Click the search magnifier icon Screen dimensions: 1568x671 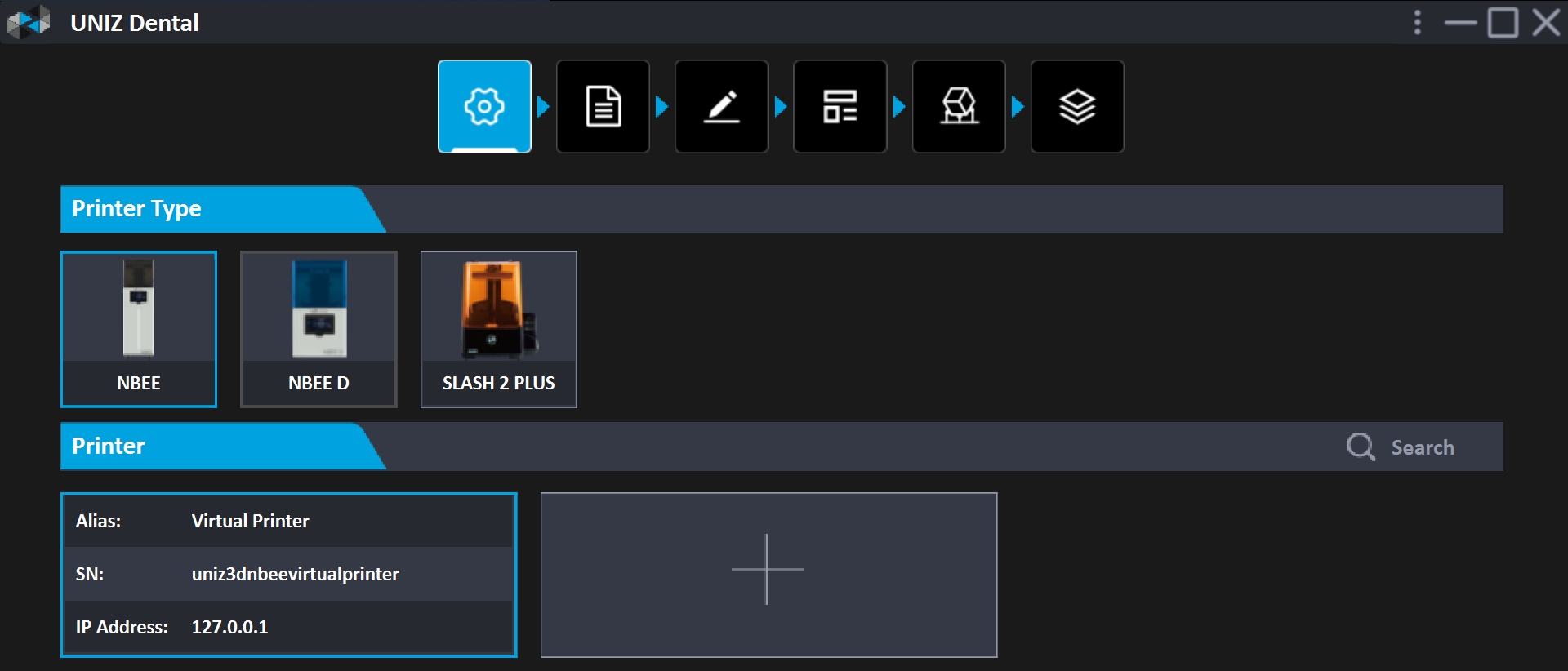coord(1361,447)
